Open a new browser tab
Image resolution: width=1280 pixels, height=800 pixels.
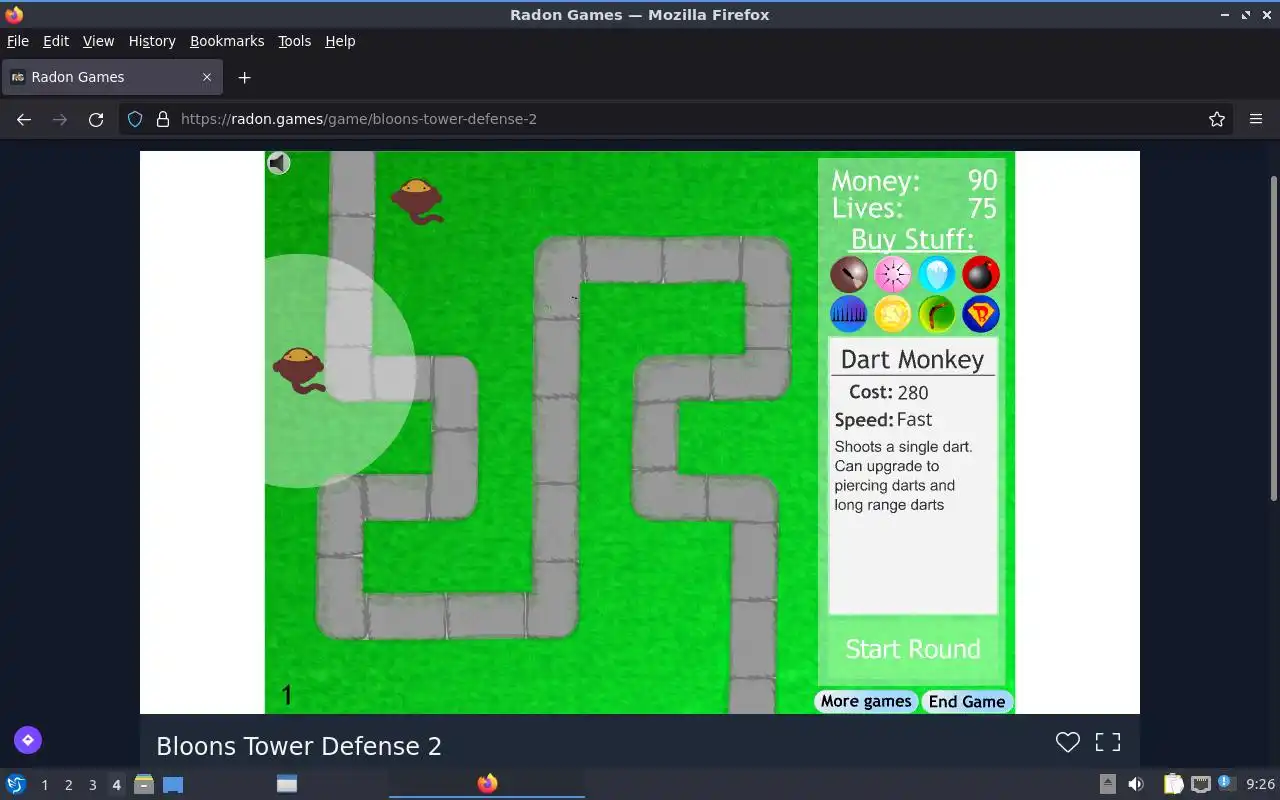[244, 77]
